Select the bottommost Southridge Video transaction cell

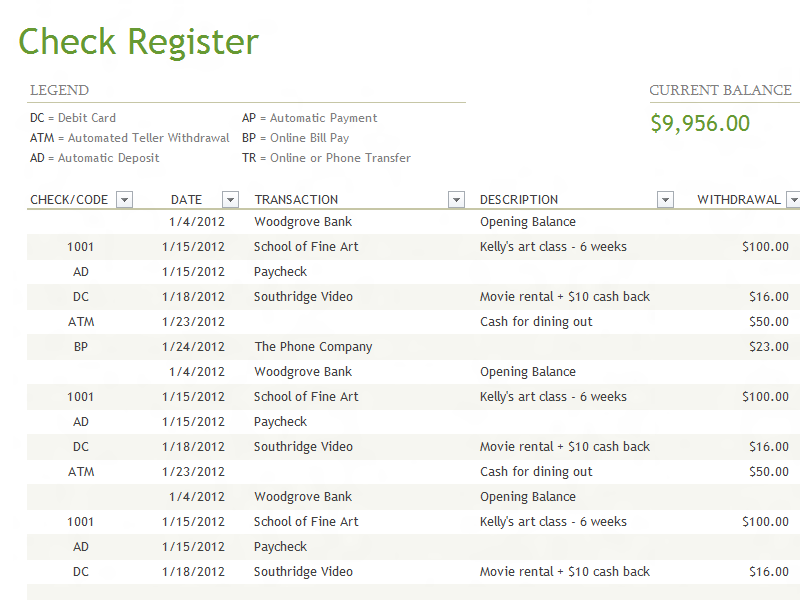pyautogui.click(x=303, y=572)
